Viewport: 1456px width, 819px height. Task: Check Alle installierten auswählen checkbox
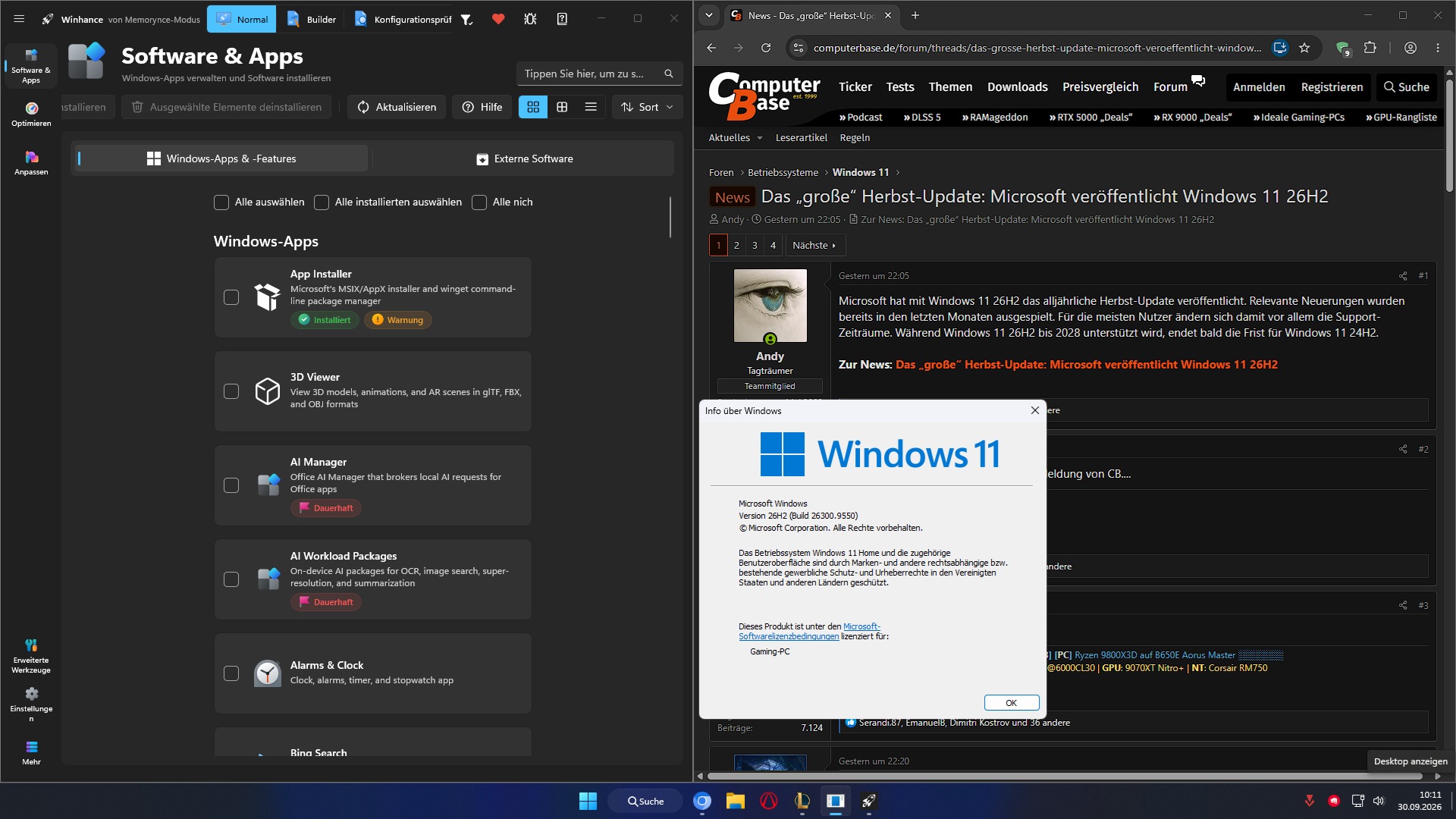coord(322,202)
